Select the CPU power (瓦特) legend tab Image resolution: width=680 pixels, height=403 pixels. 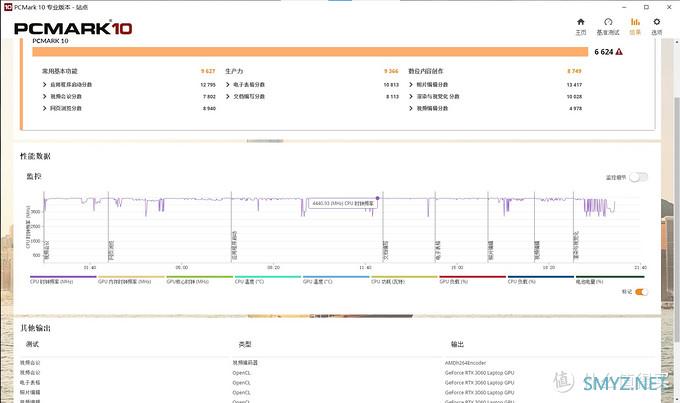pos(404,280)
